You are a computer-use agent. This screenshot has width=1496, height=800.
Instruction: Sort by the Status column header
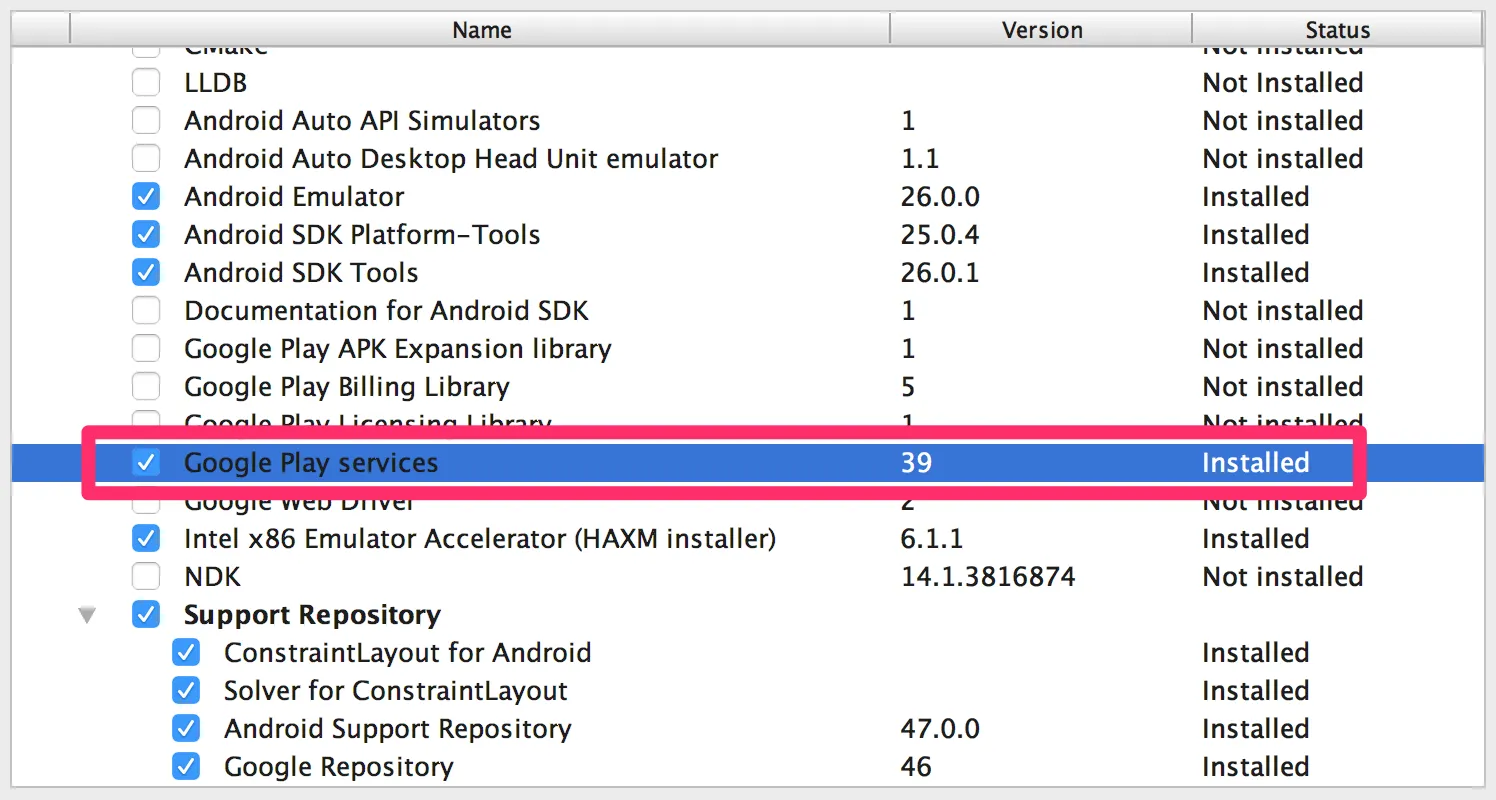coord(1337,30)
